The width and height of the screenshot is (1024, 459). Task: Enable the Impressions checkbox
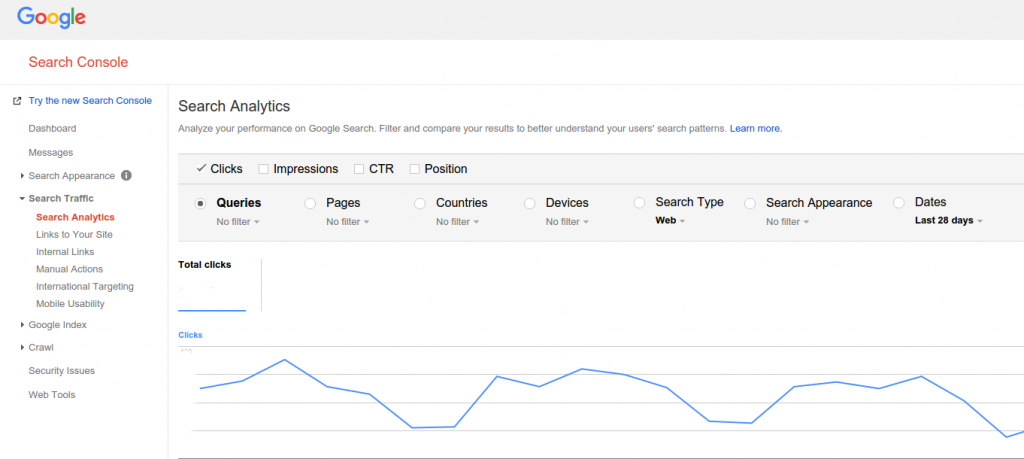coord(263,169)
